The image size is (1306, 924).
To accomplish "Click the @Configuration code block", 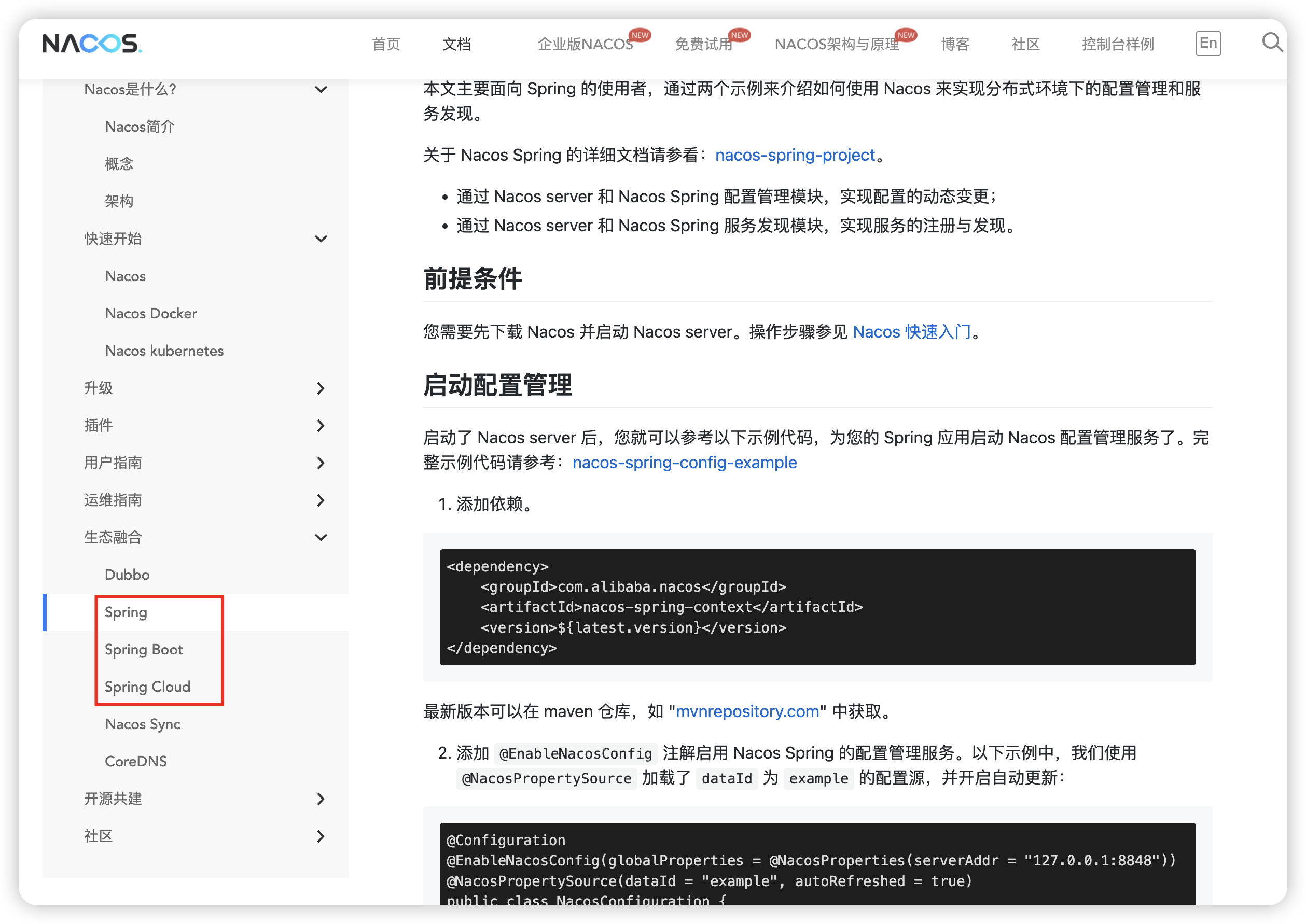I will (817, 864).
